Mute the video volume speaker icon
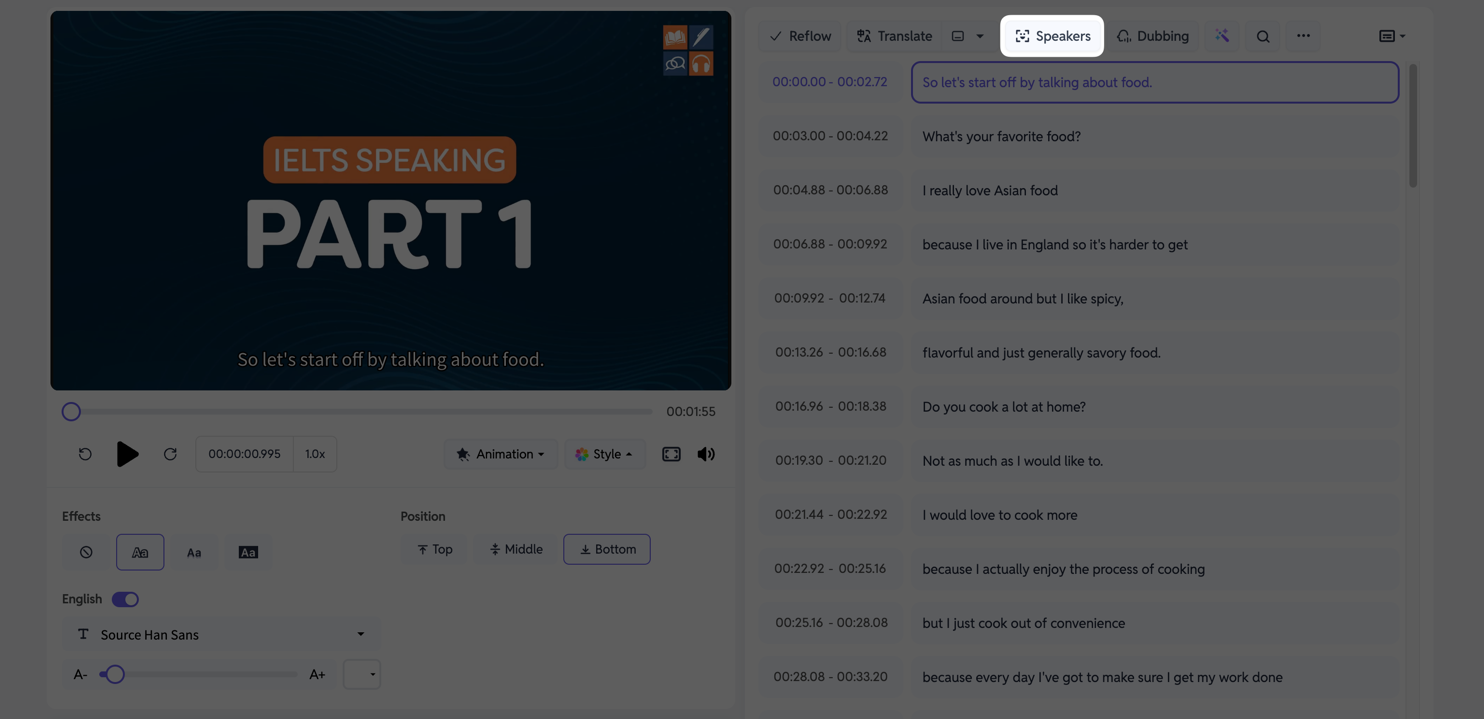 (x=706, y=454)
